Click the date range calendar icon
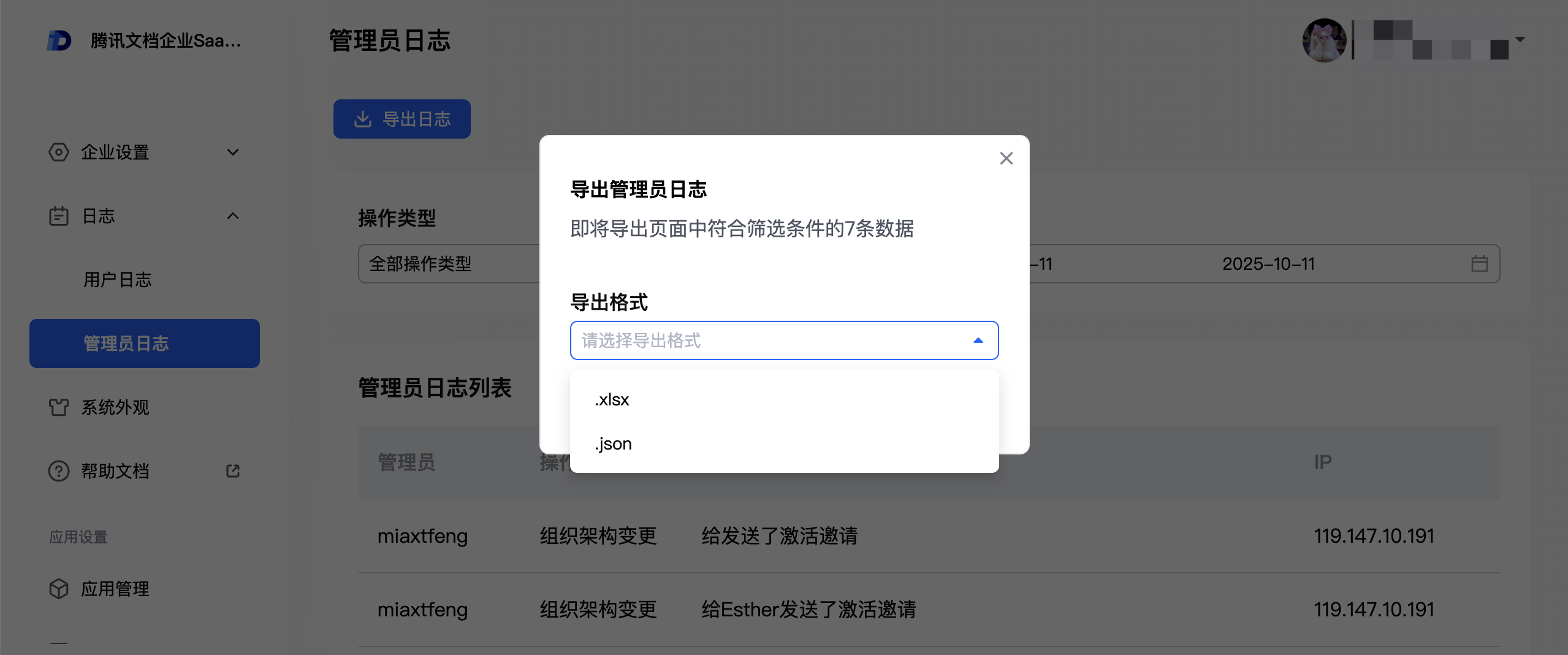1568x655 pixels. click(1480, 264)
